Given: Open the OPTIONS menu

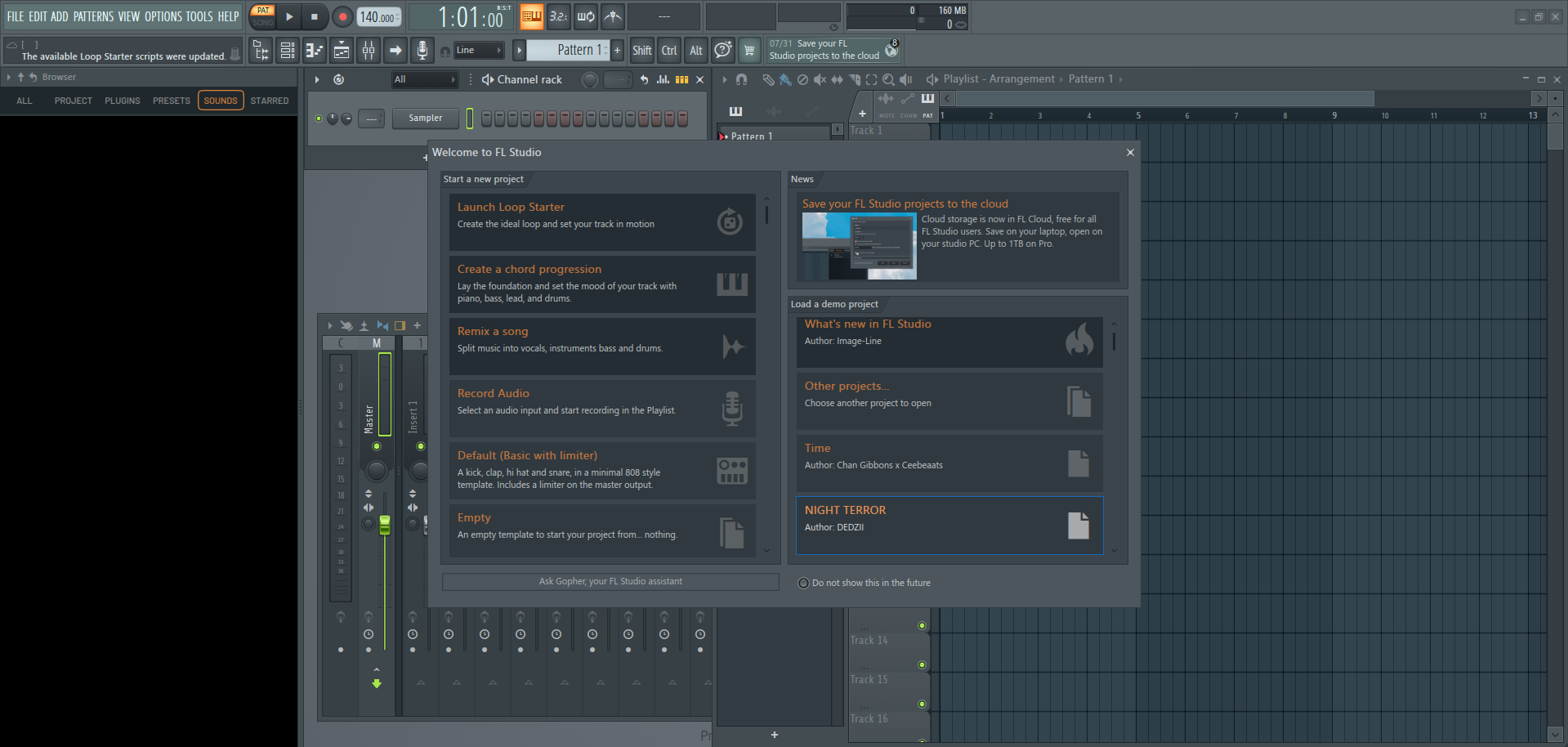Looking at the screenshot, I should pyautogui.click(x=163, y=16).
